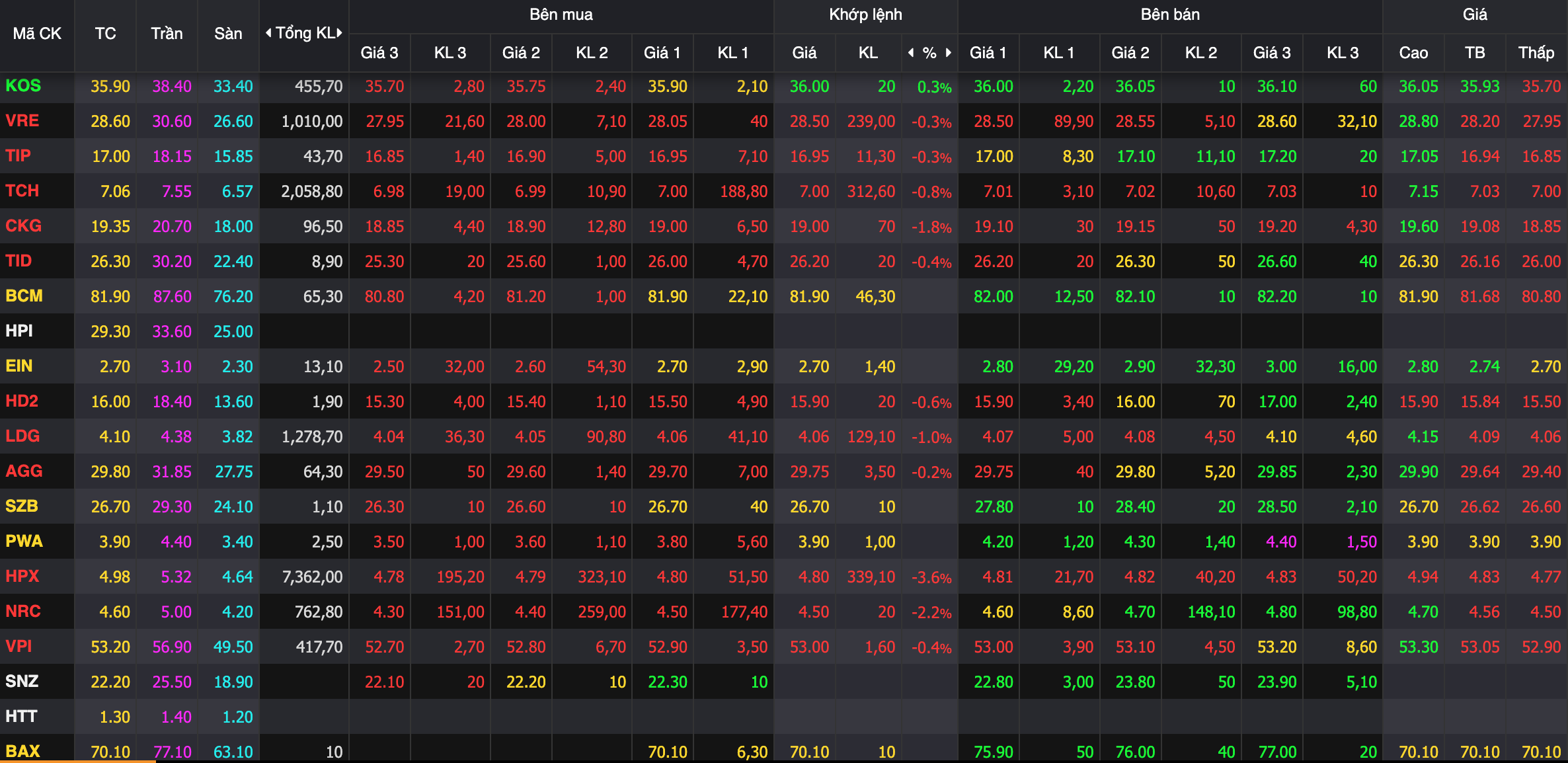Screen dimensions: 1568x763
Task: Select TCH total volume 2,058,80
Action: [312, 192]
